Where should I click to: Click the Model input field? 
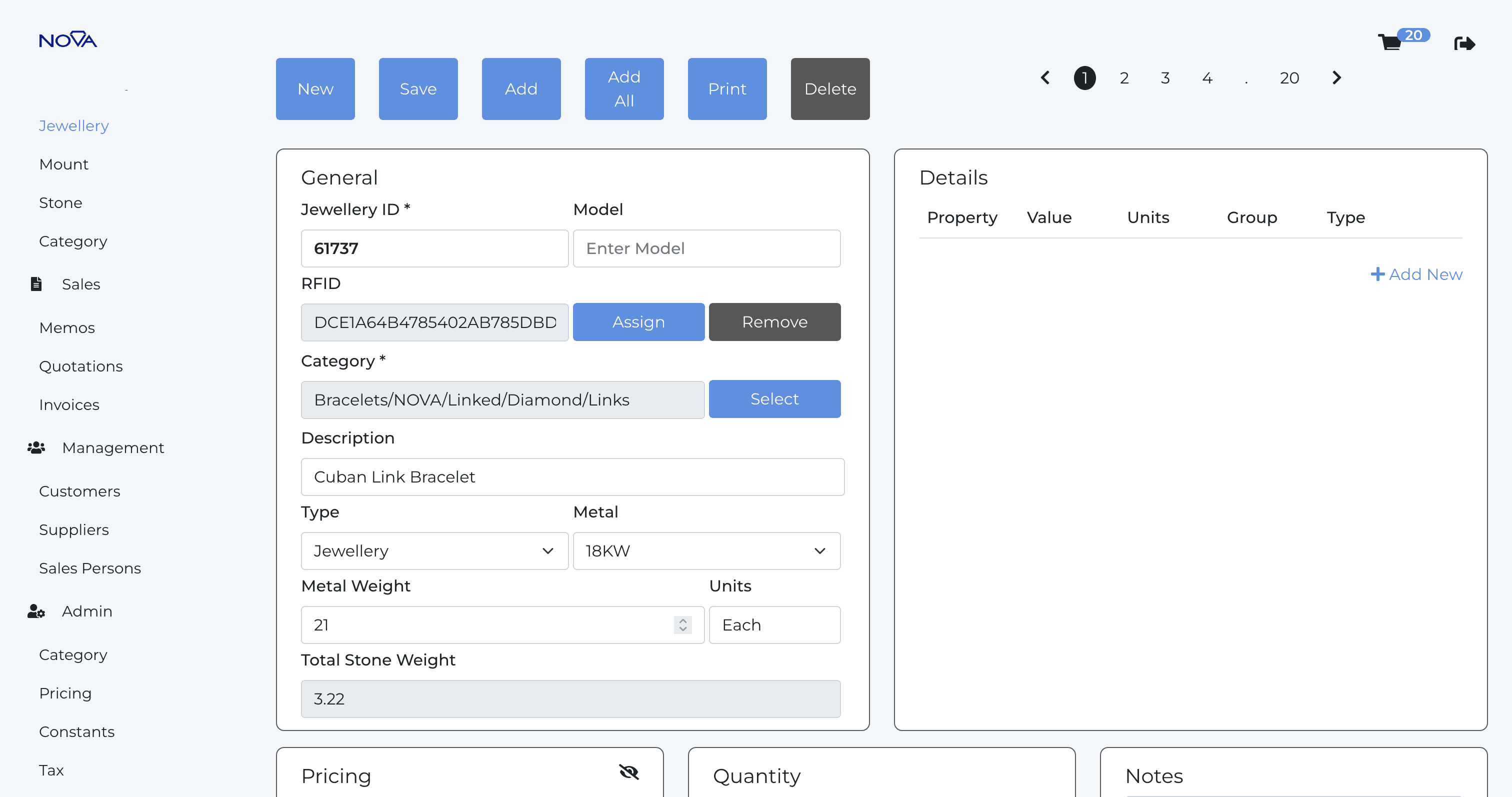click(706, 249)
